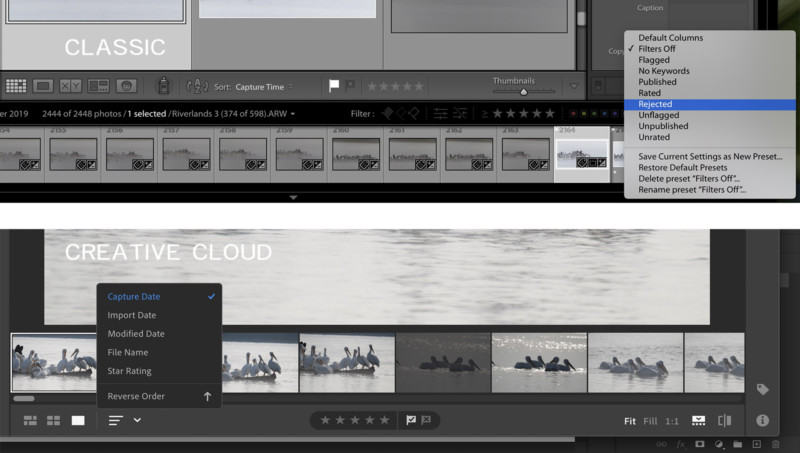Switch to Grid view in Classic toolbar

coord(16,86)
